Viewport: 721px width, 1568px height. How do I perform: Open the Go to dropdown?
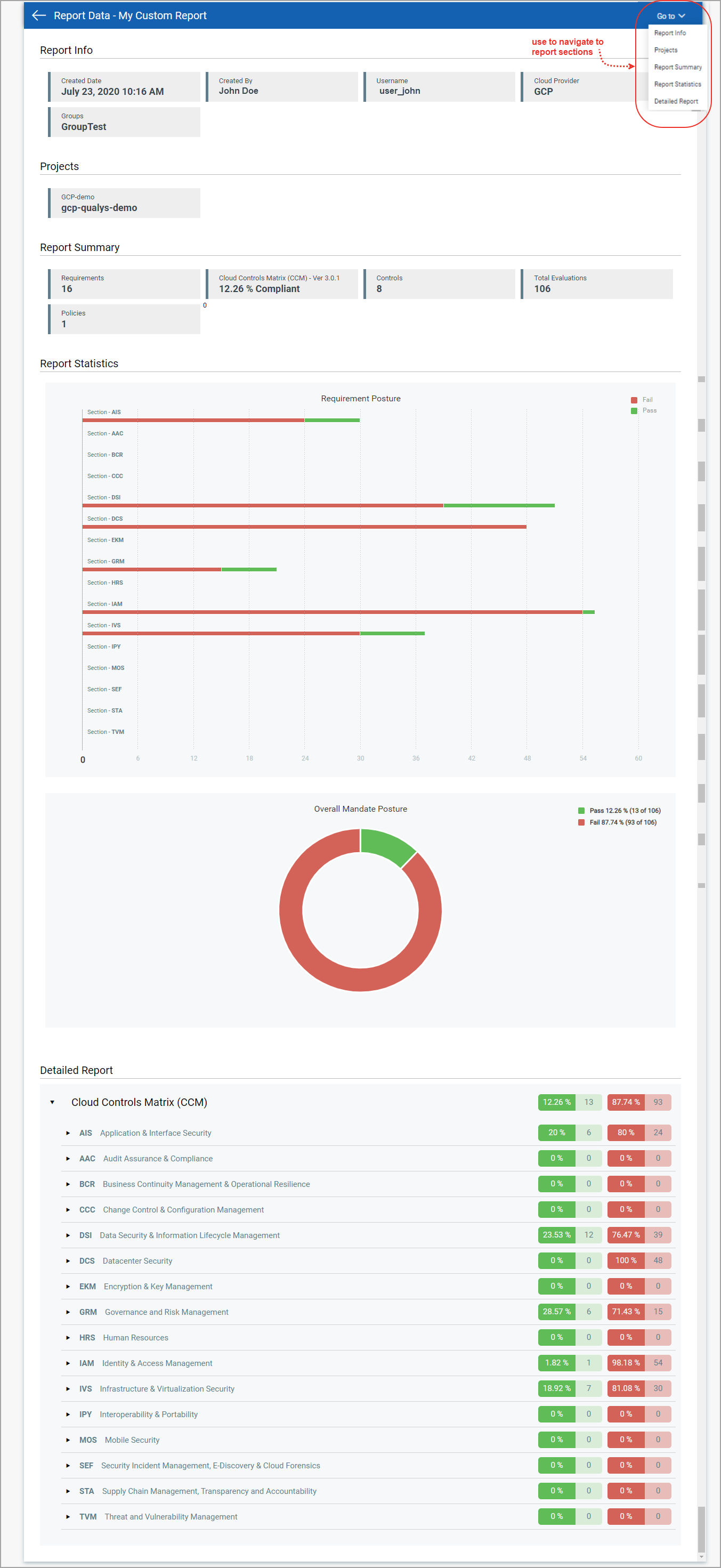pos(670,16)
